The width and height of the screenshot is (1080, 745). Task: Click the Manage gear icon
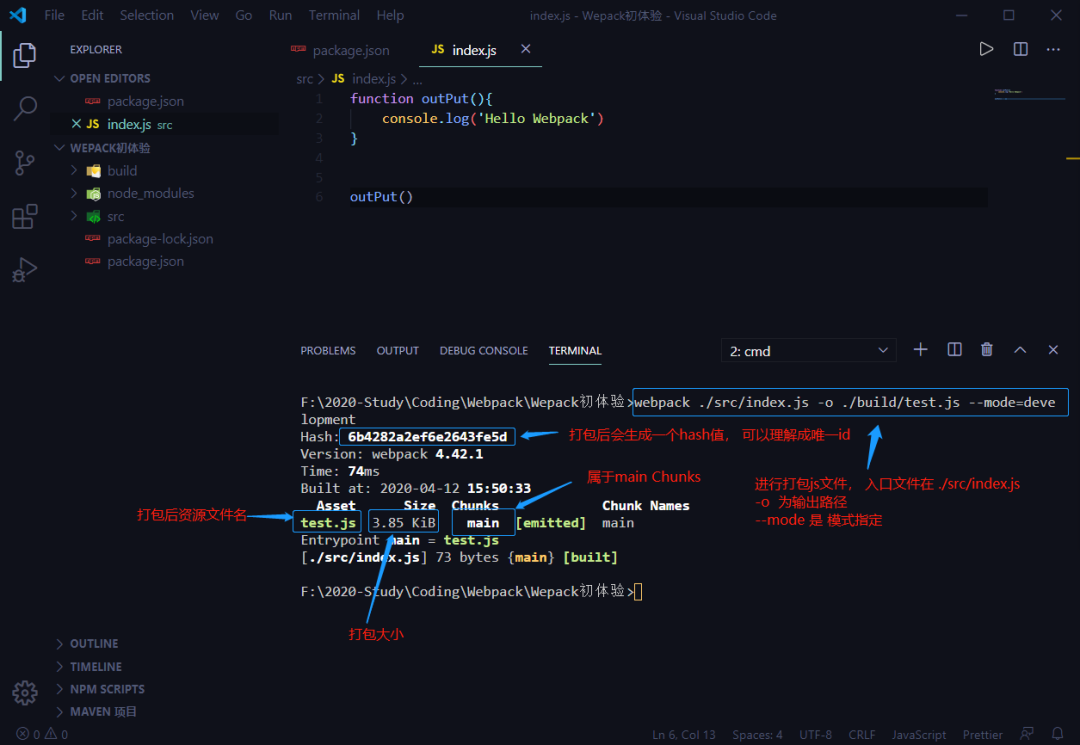[25, 692]
